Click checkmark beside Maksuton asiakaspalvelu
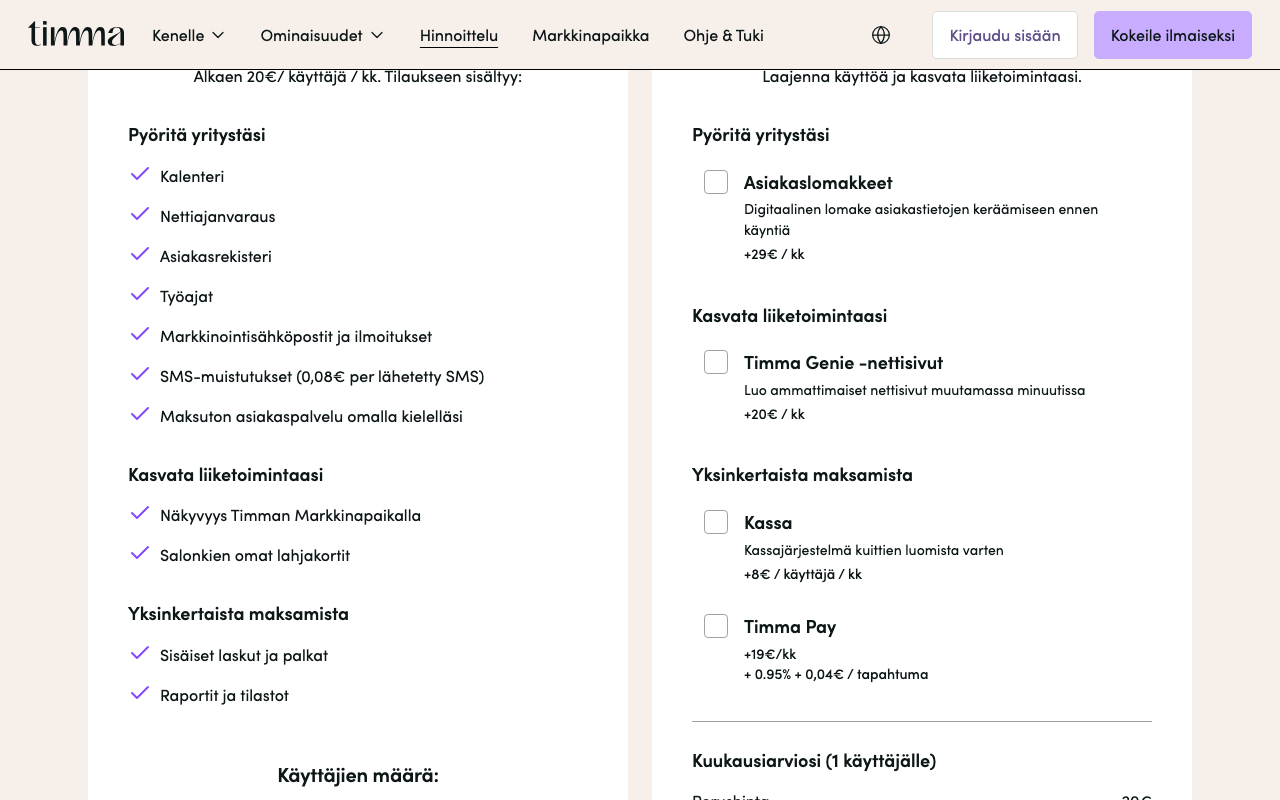1280x800 pixels. (x=140, y=414)
